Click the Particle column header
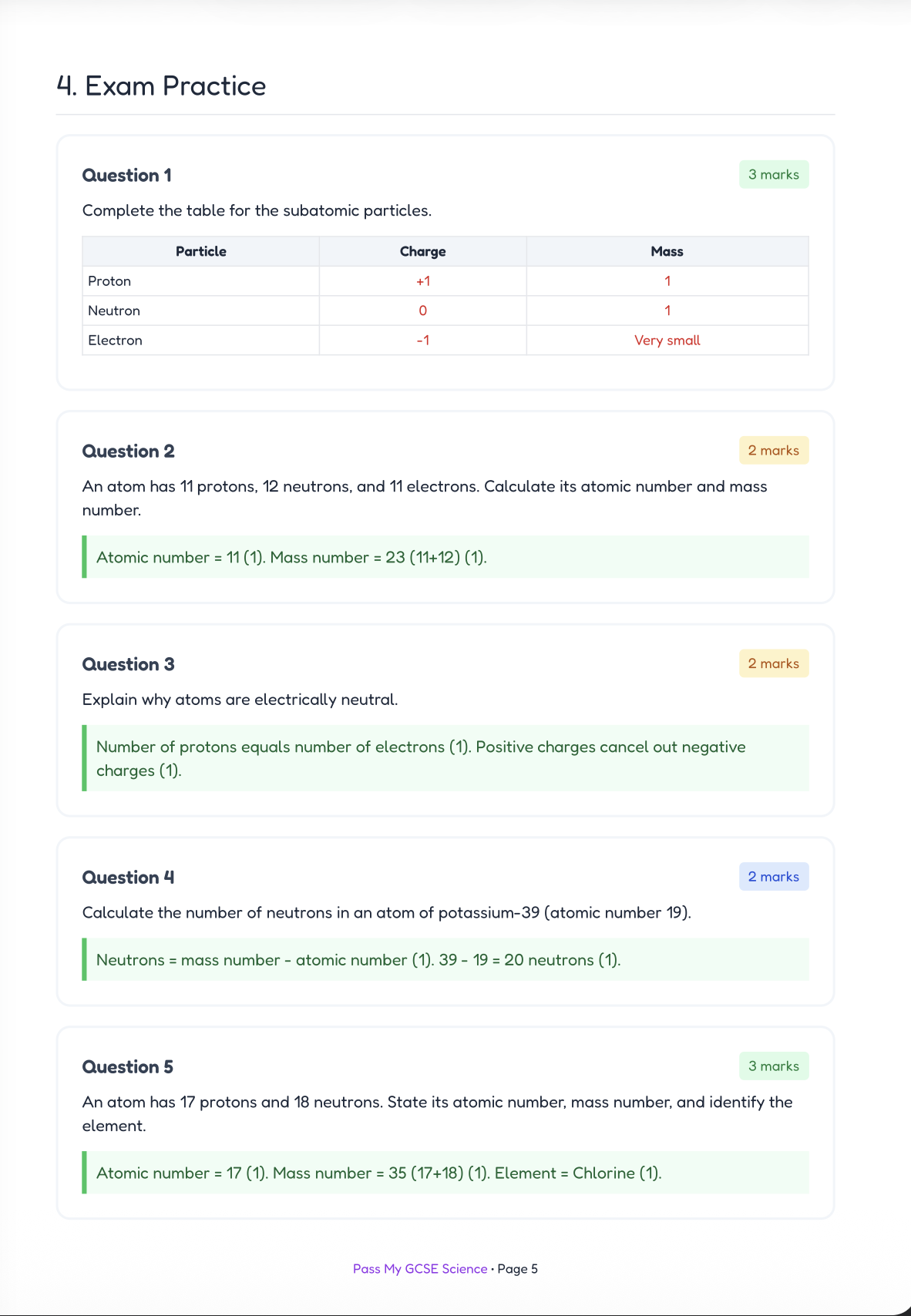 (200, 251)
